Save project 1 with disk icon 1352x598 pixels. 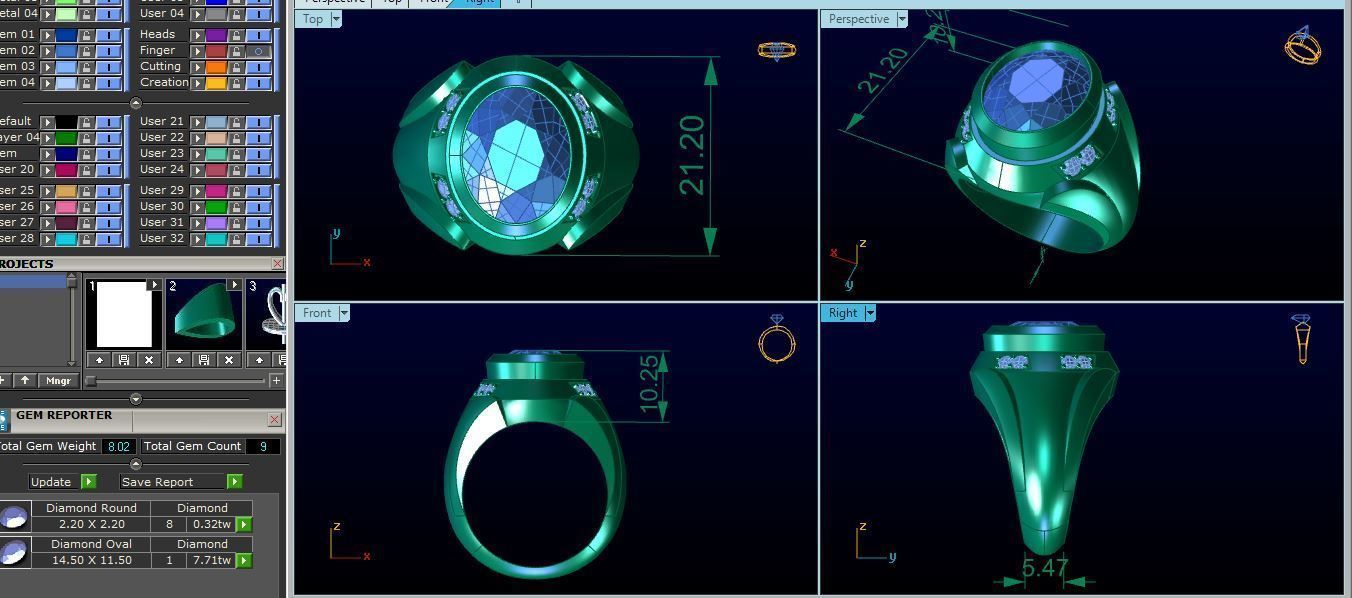click(124, 360)
